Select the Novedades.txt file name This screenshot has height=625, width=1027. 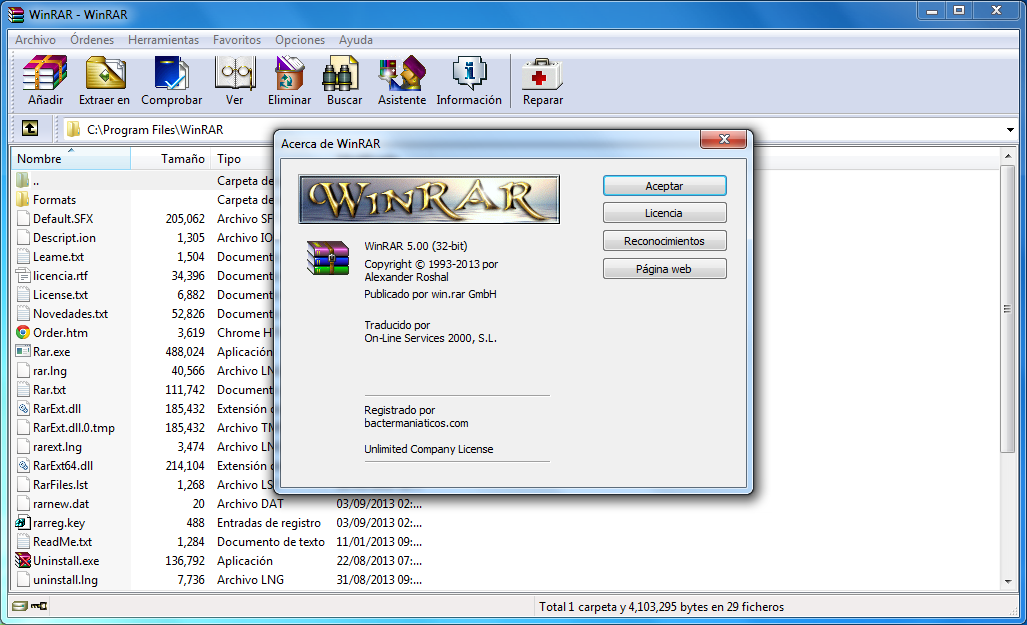[70, 313]
